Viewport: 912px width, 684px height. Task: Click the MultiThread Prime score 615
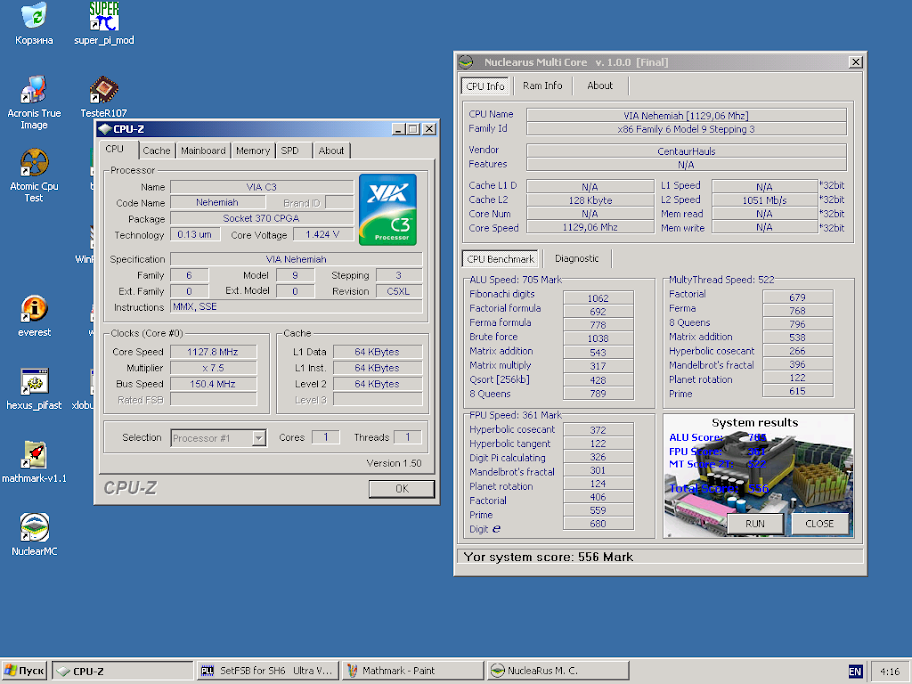[797, 391]
